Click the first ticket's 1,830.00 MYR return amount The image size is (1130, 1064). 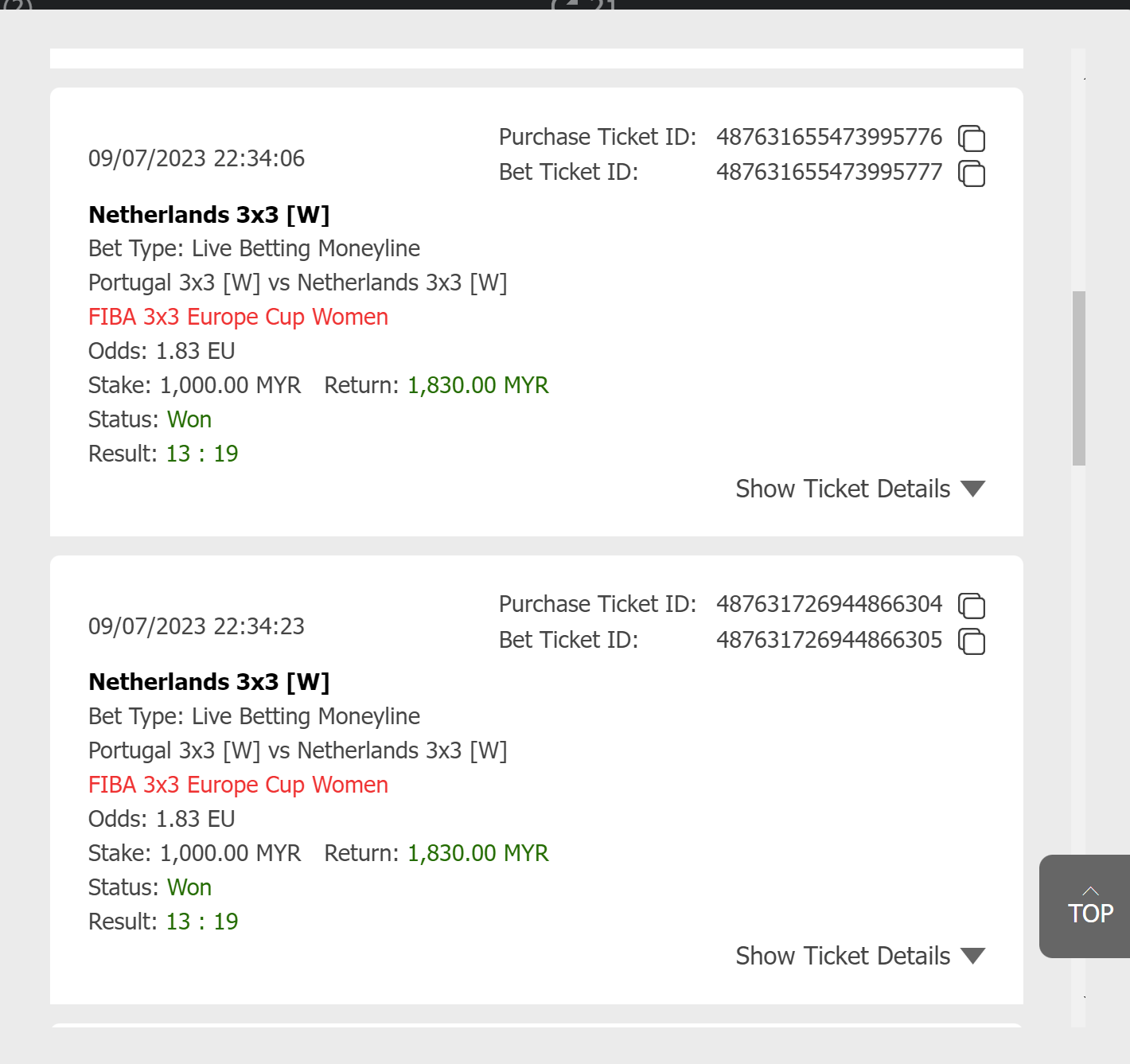[477, 385]
